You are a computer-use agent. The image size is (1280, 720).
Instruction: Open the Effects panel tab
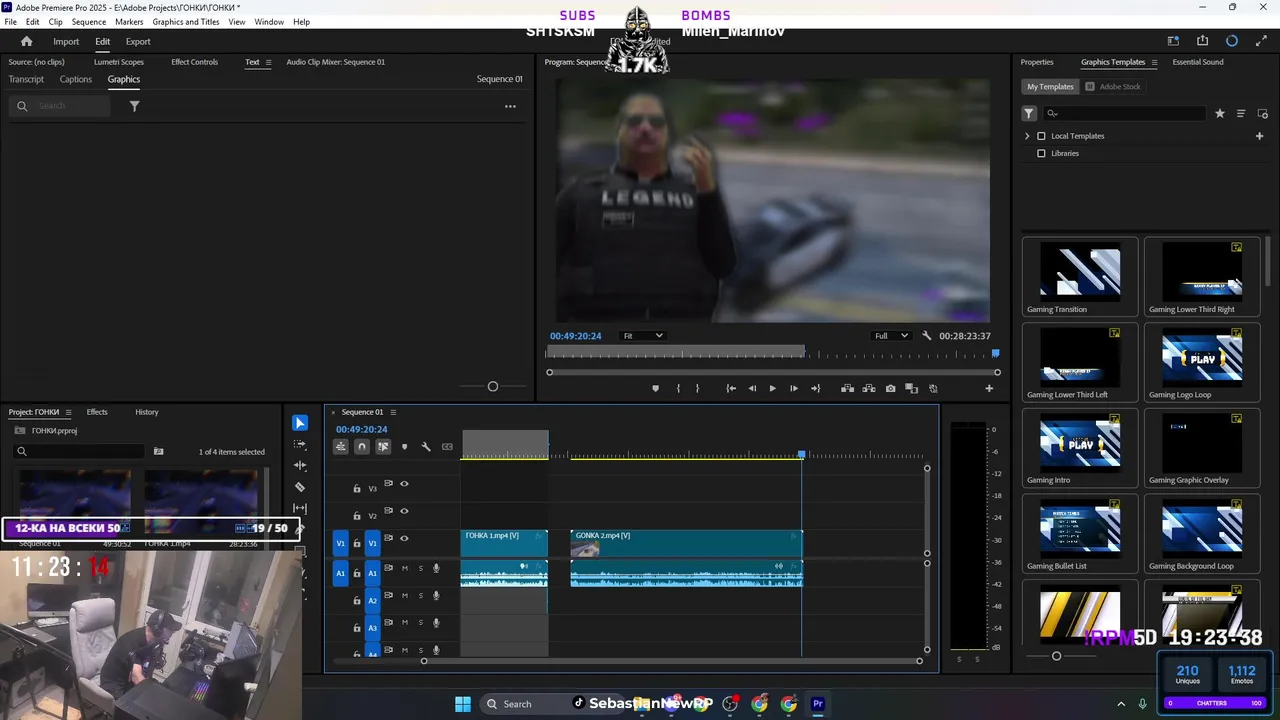pyautogui.click(x=97, y=412)
